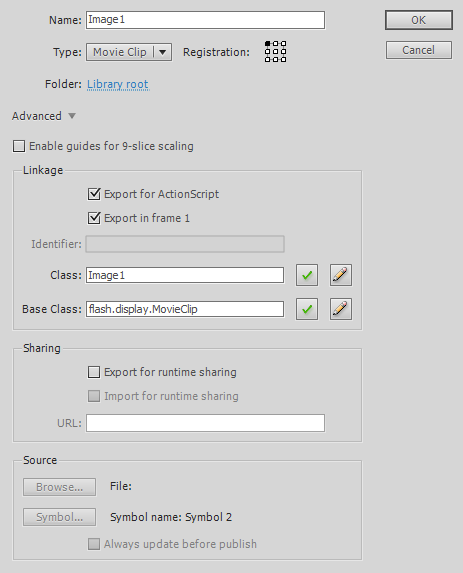
Task: Enable guides for 9-slice scaling
Action: [19, 146]
